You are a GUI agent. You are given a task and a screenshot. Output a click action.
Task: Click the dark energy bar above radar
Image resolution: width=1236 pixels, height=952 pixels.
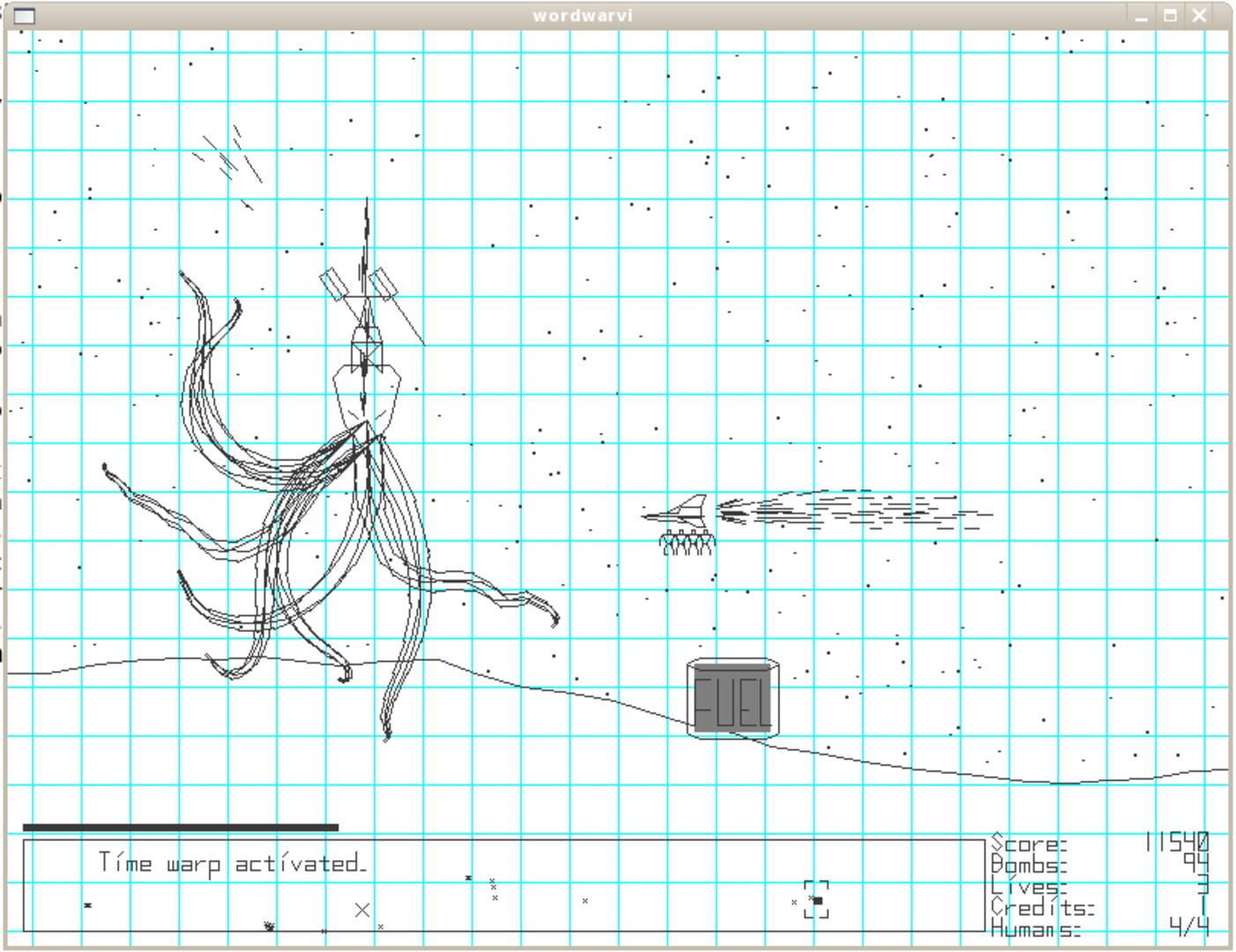point(181,827)
